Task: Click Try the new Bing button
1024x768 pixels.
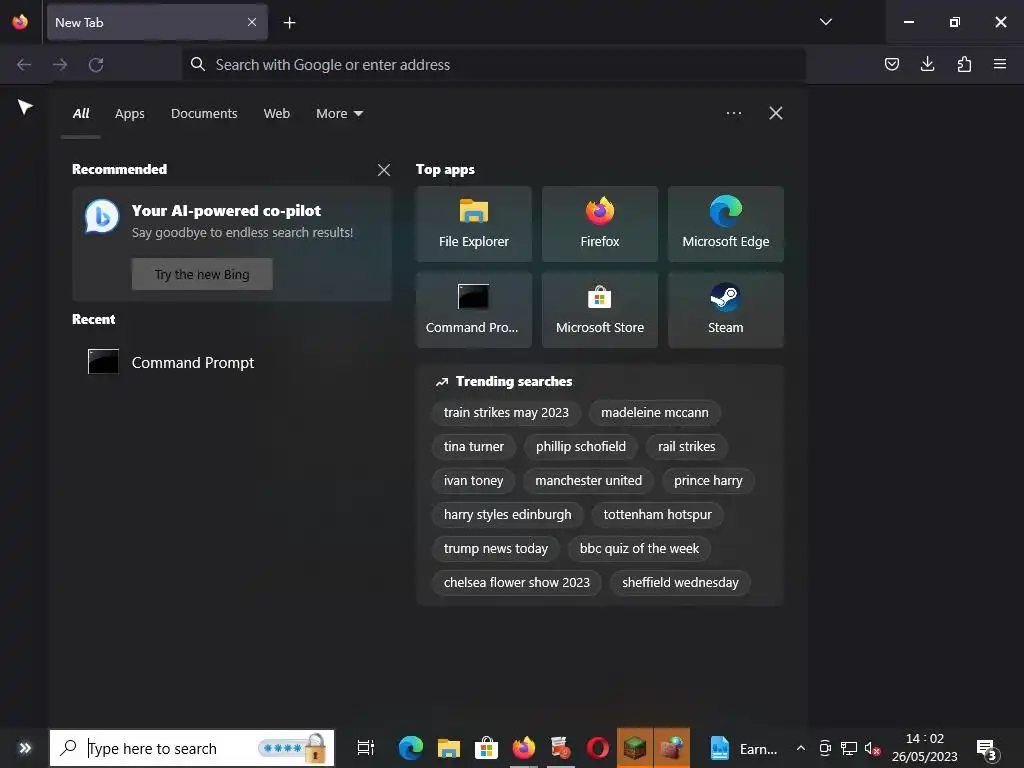Action: [202, 274]
